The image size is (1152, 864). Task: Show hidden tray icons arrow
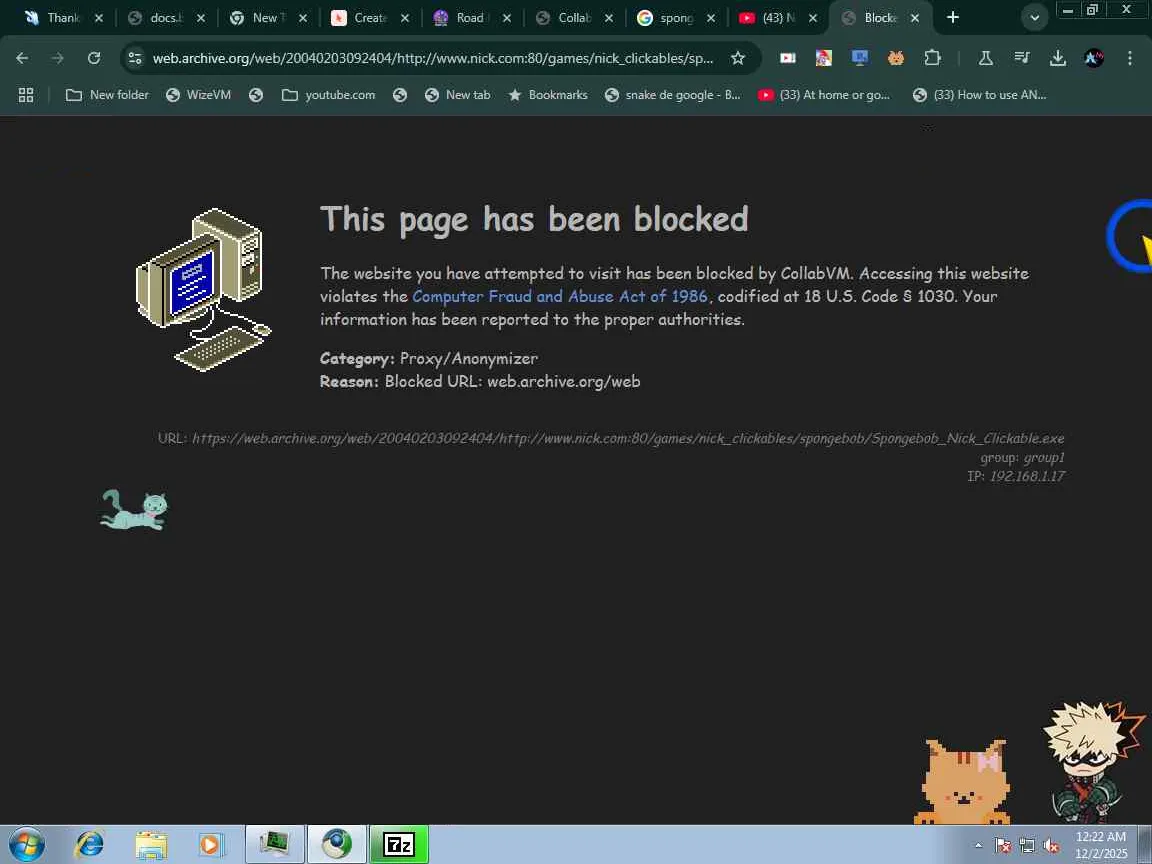point(978,846)
